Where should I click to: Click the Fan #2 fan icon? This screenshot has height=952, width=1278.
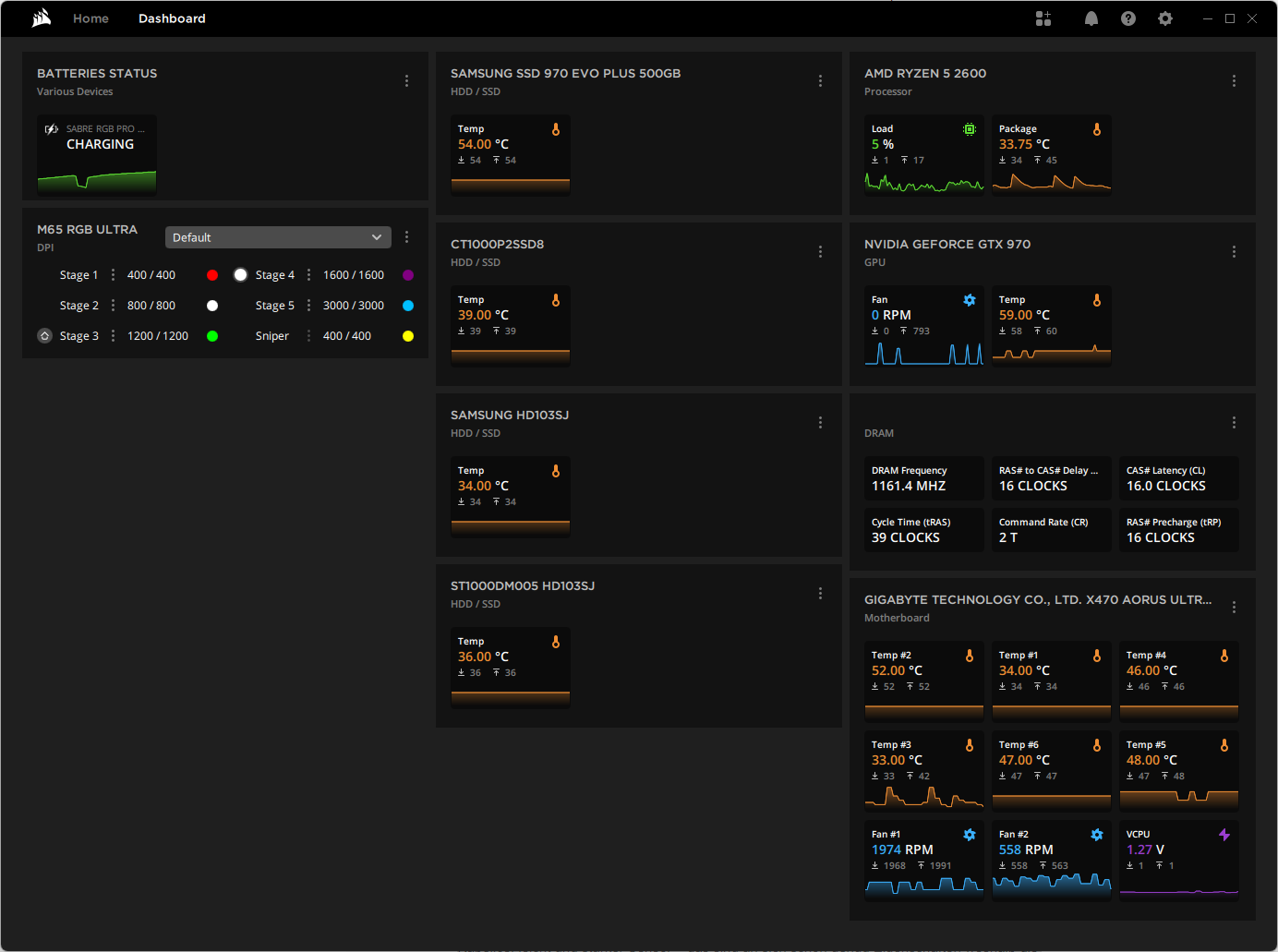1097,836
